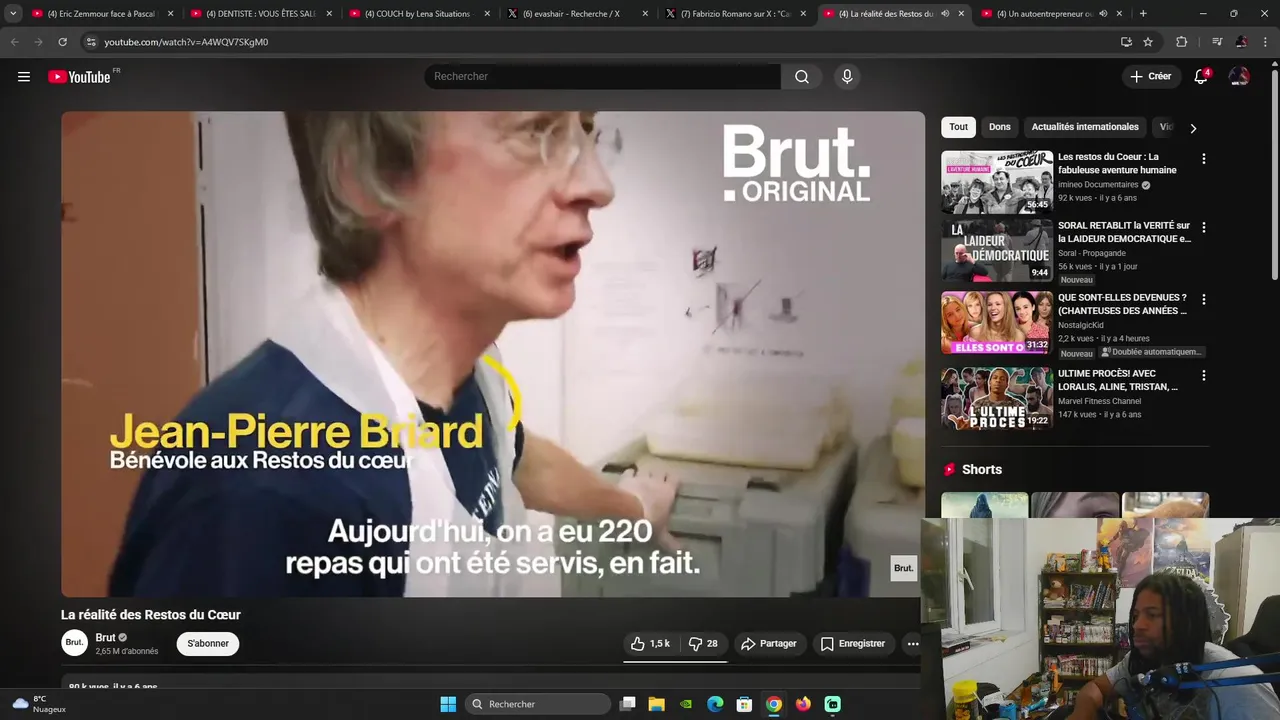Save the video with Enregistrer
The height and width of the screenshot is (720, 1280).
853,644
